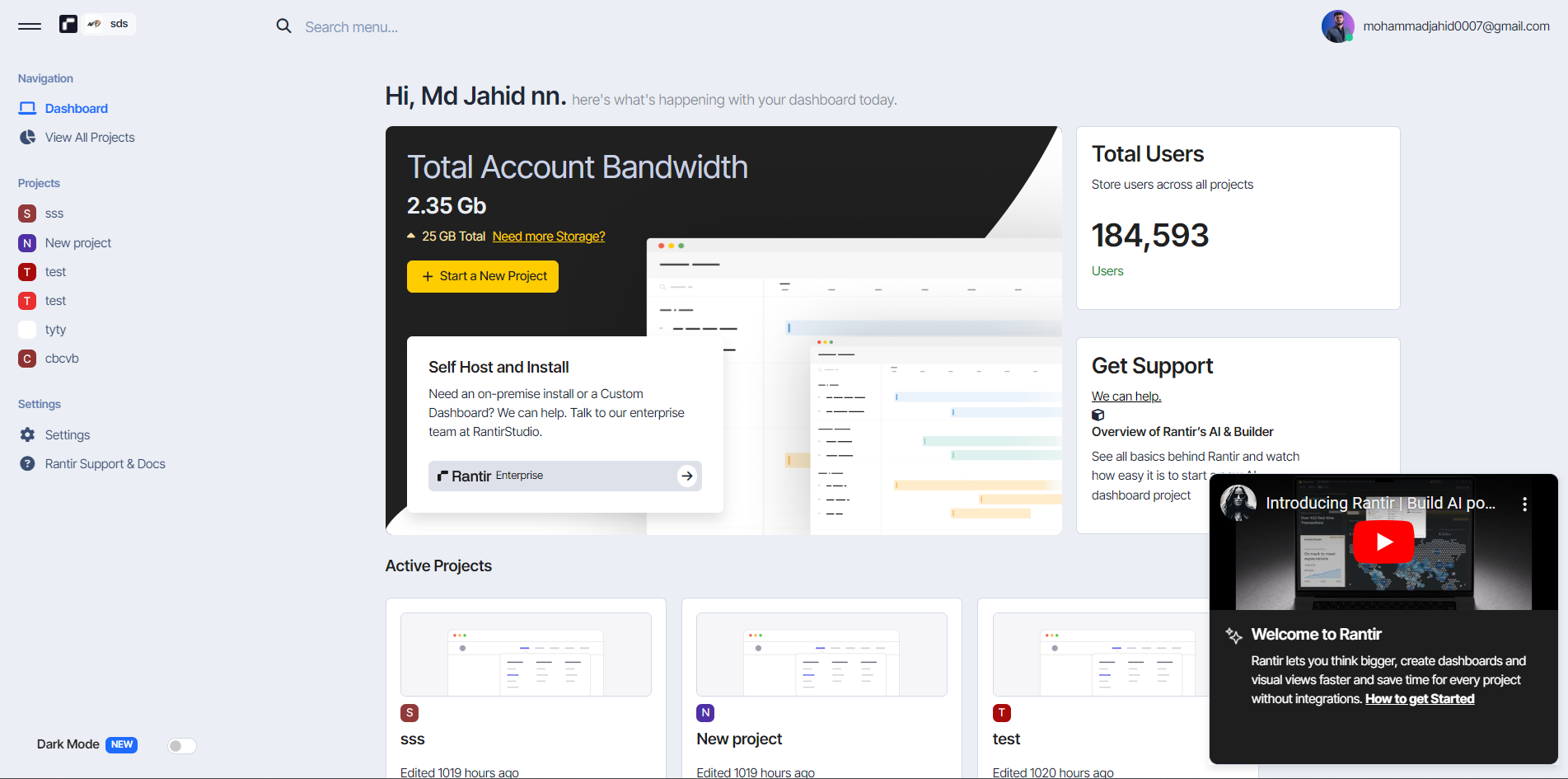Click the Start a New Project button
Screen dimensions: 1568x779
[483, 276]
